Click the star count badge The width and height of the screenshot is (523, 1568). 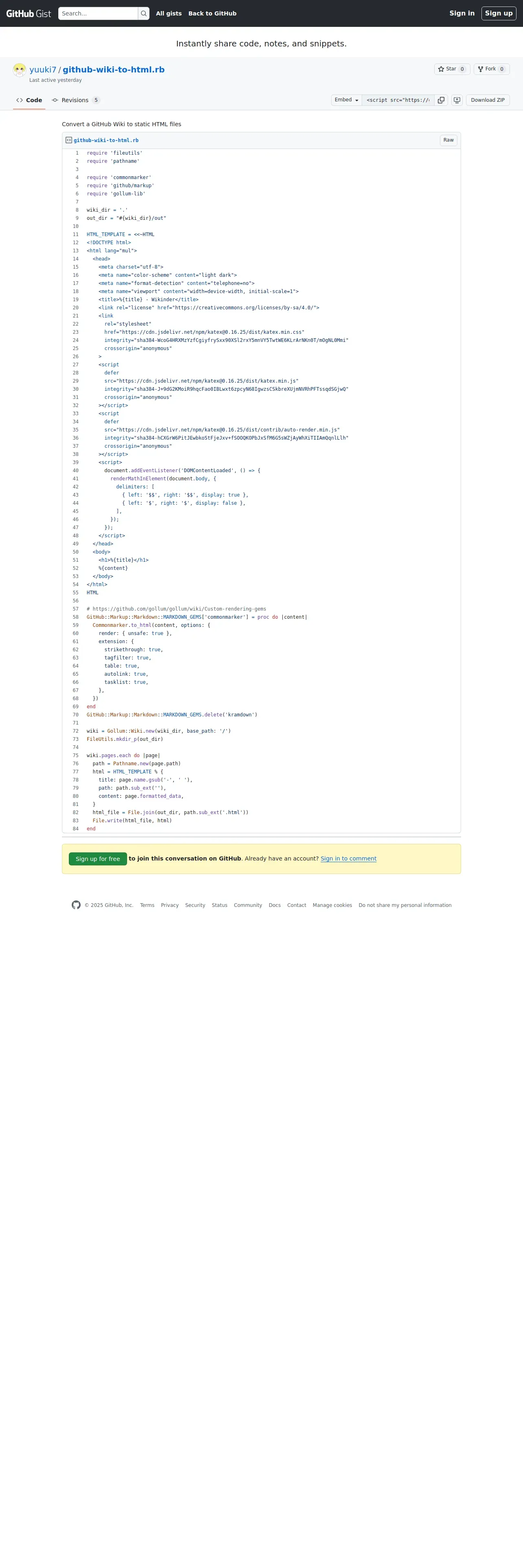462,69
